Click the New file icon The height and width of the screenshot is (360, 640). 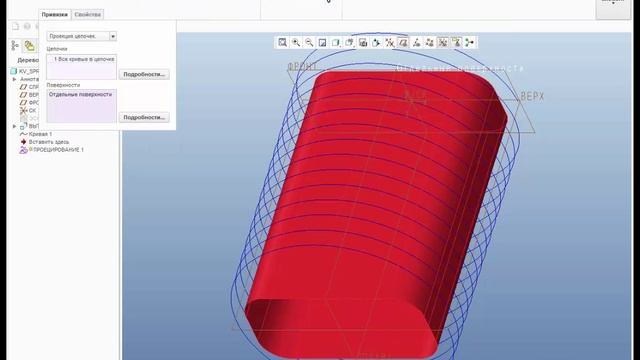(x=15, y=27)
